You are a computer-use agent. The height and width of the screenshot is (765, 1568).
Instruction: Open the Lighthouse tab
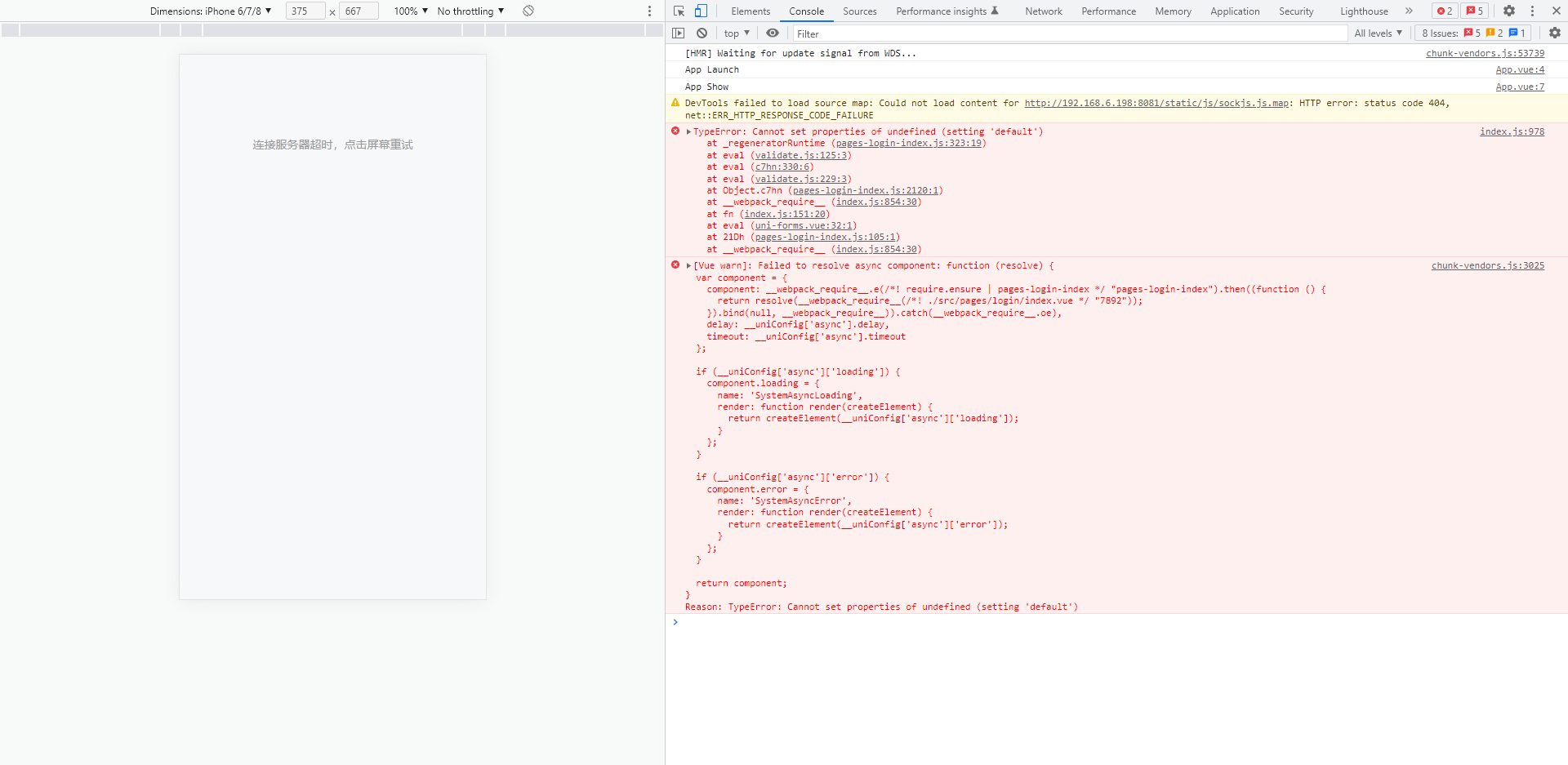pos(1364,11)
